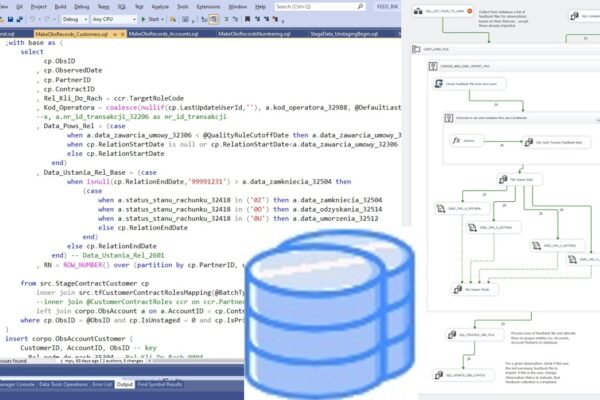
Task: Click the decrease indent icon
Action: point(226,19)
